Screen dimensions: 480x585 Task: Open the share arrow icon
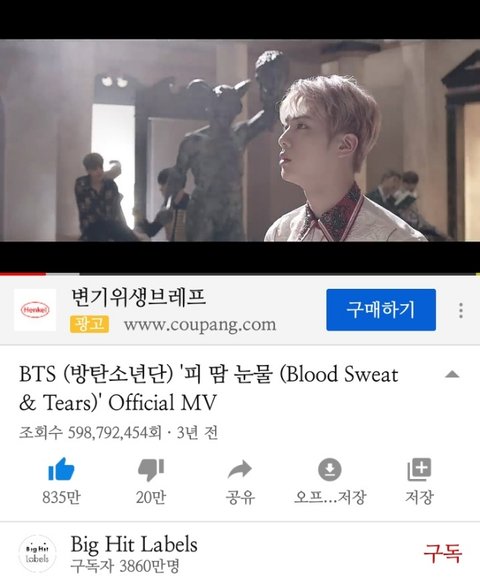(x=240, y=470)
